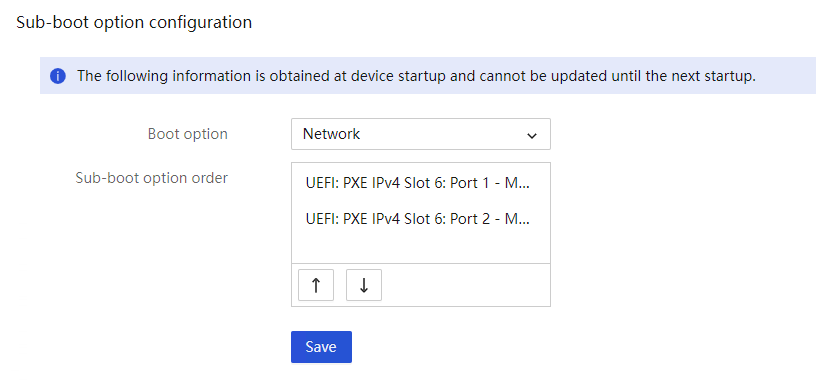The image size is (816, 380).
Task: Click the Sub-boot option configuration heading
Action: (x=134, y=22)
